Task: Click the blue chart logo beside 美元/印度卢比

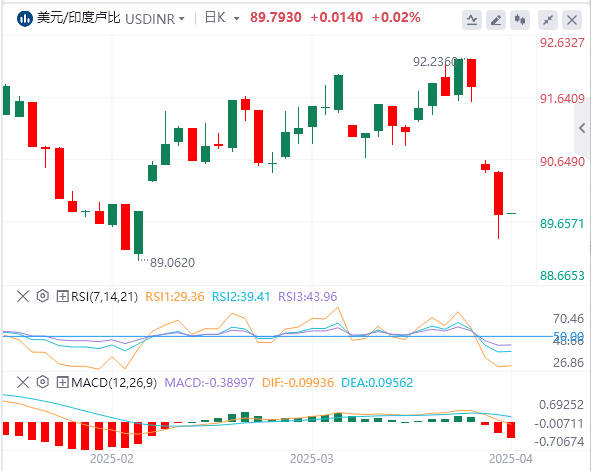Action: point(25,18)
